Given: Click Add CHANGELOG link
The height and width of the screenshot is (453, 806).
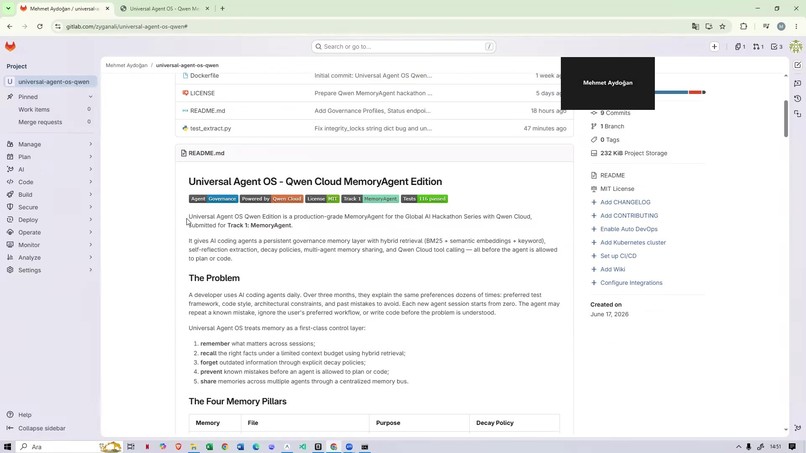Looking at the screenshot, I should pyautogui.click(x=625, y=202).
